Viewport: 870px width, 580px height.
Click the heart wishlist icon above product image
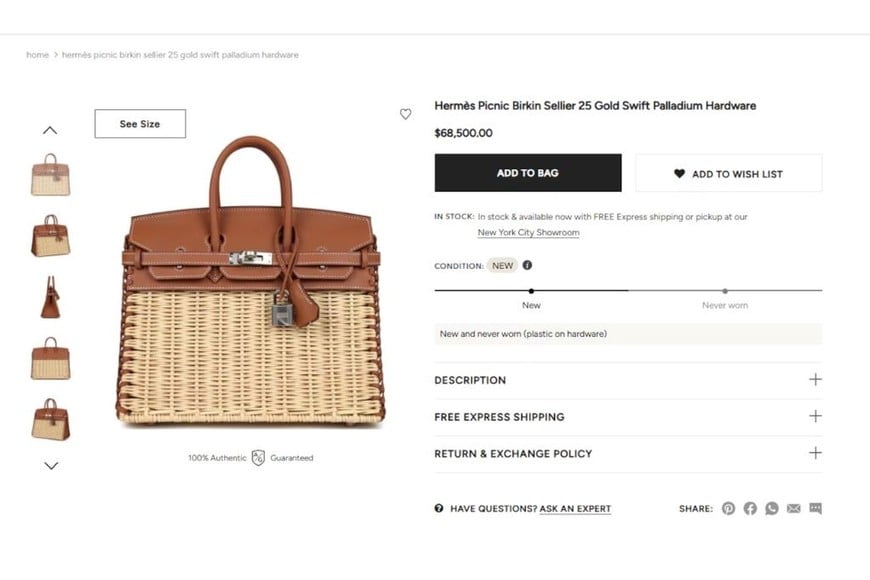[405, 114]
